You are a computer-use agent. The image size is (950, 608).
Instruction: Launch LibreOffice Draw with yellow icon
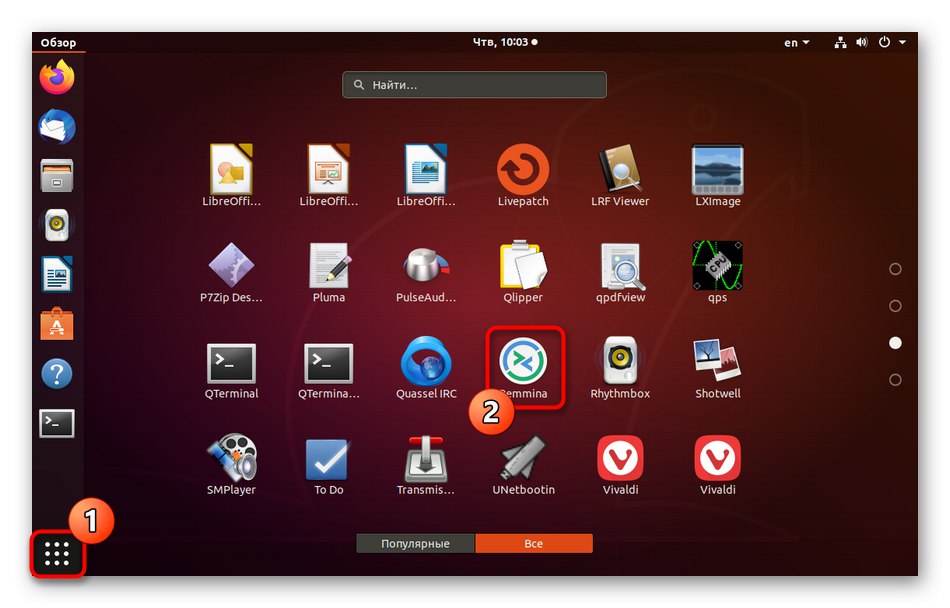[x=231, y=175]
